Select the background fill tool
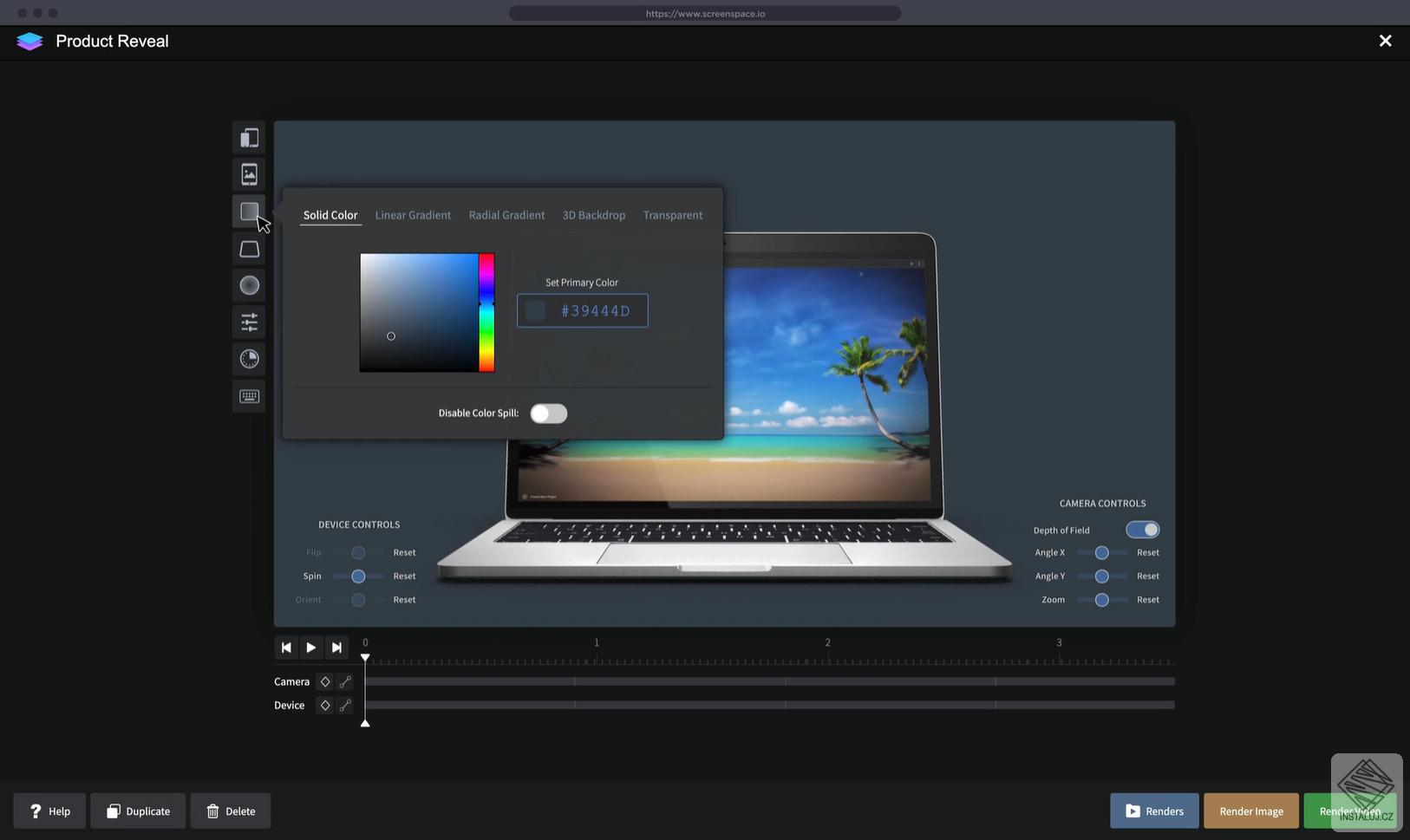Viewport: 1410px width, 840px height. [249, 211]
